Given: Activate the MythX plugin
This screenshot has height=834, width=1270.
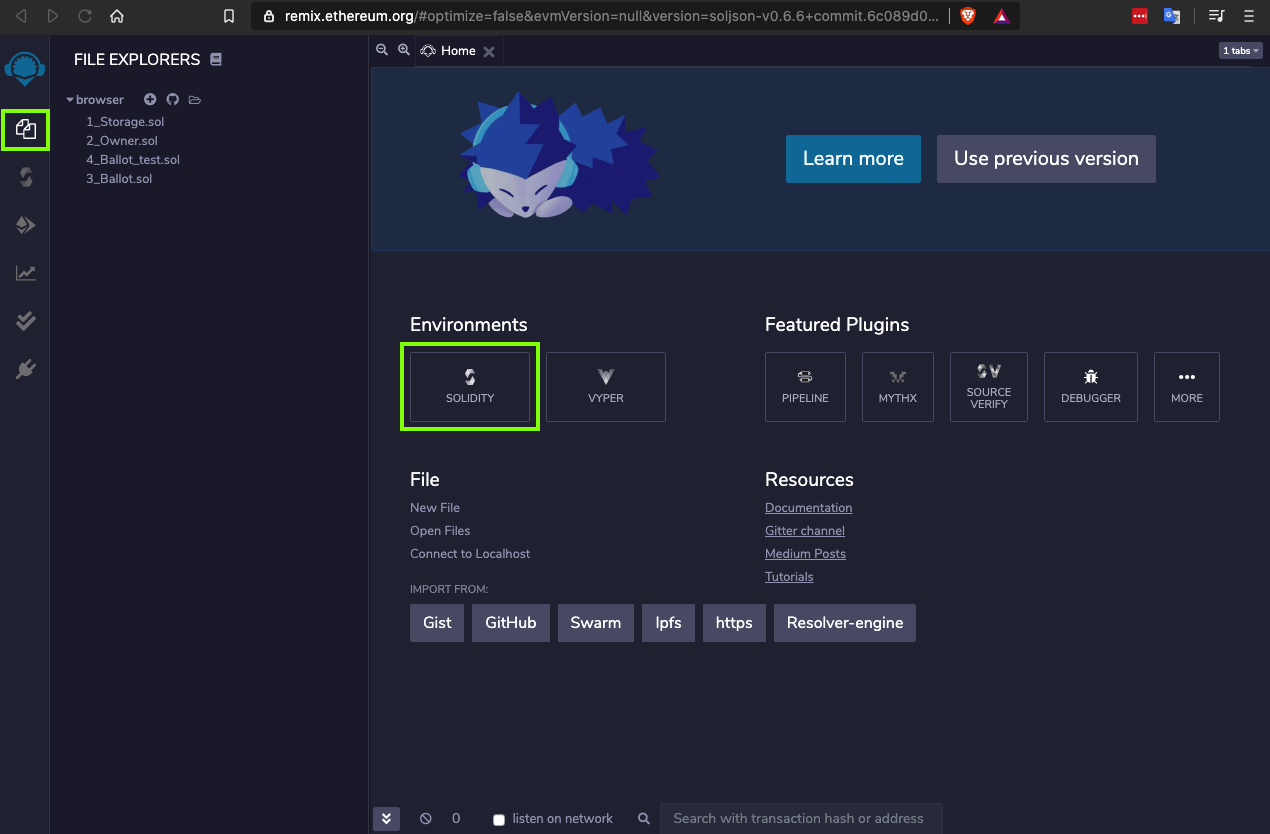Looking at the screenshot, I should coord(898,387).
